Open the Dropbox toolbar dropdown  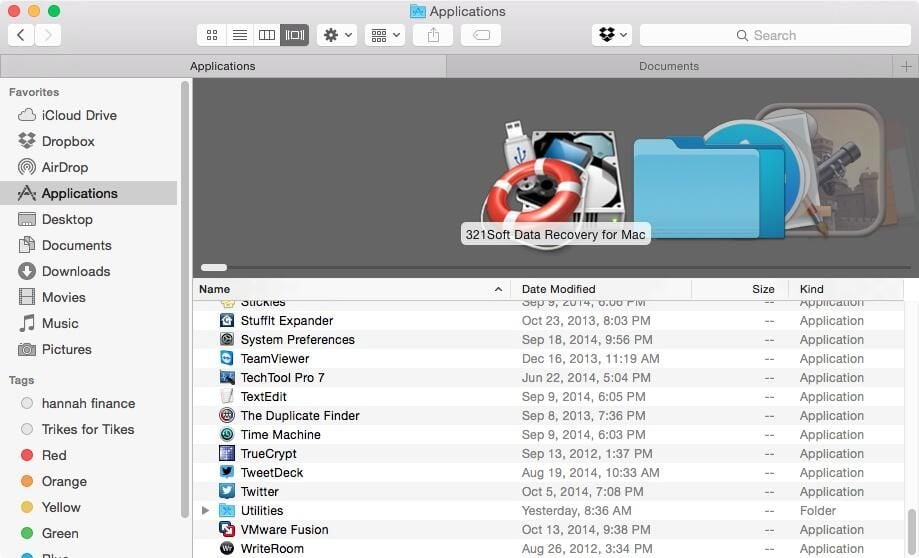[612, 35]
